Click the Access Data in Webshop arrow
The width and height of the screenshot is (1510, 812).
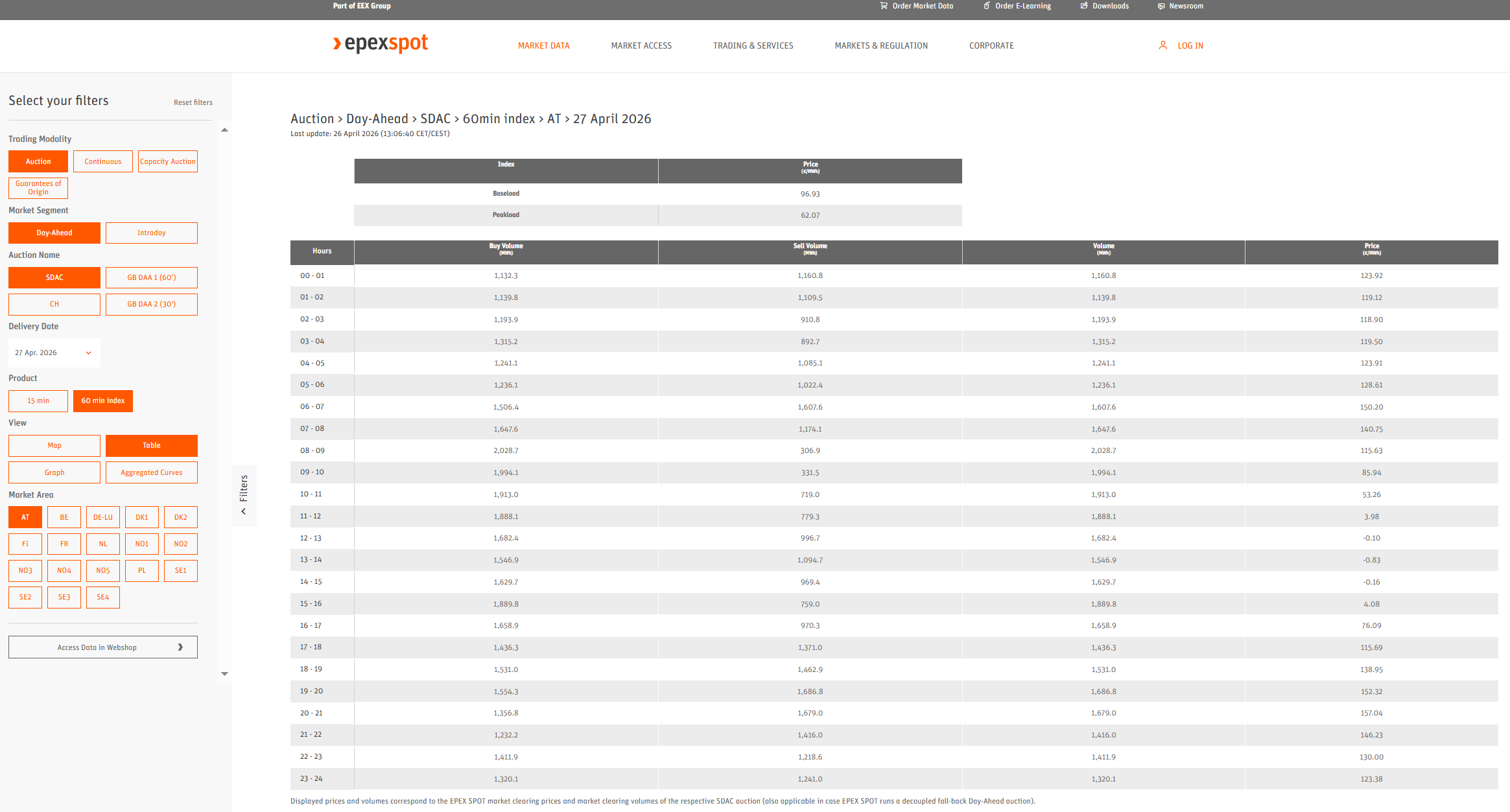coord(180,647)
